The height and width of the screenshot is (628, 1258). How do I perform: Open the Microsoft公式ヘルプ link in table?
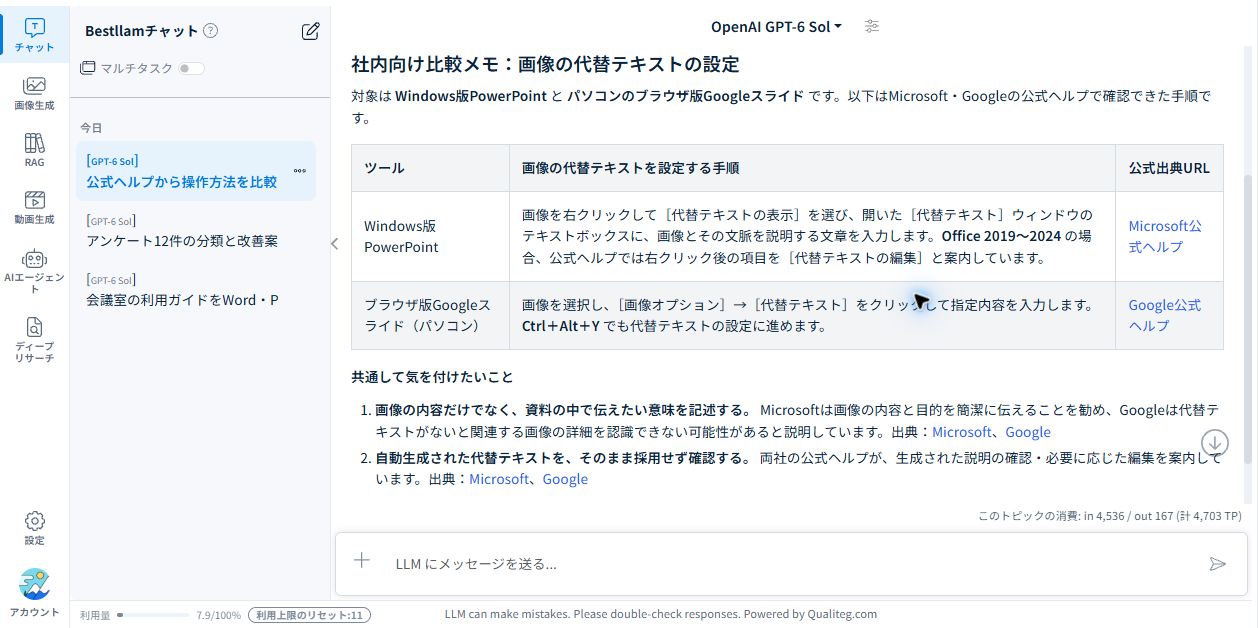(x=1165, y=236)
